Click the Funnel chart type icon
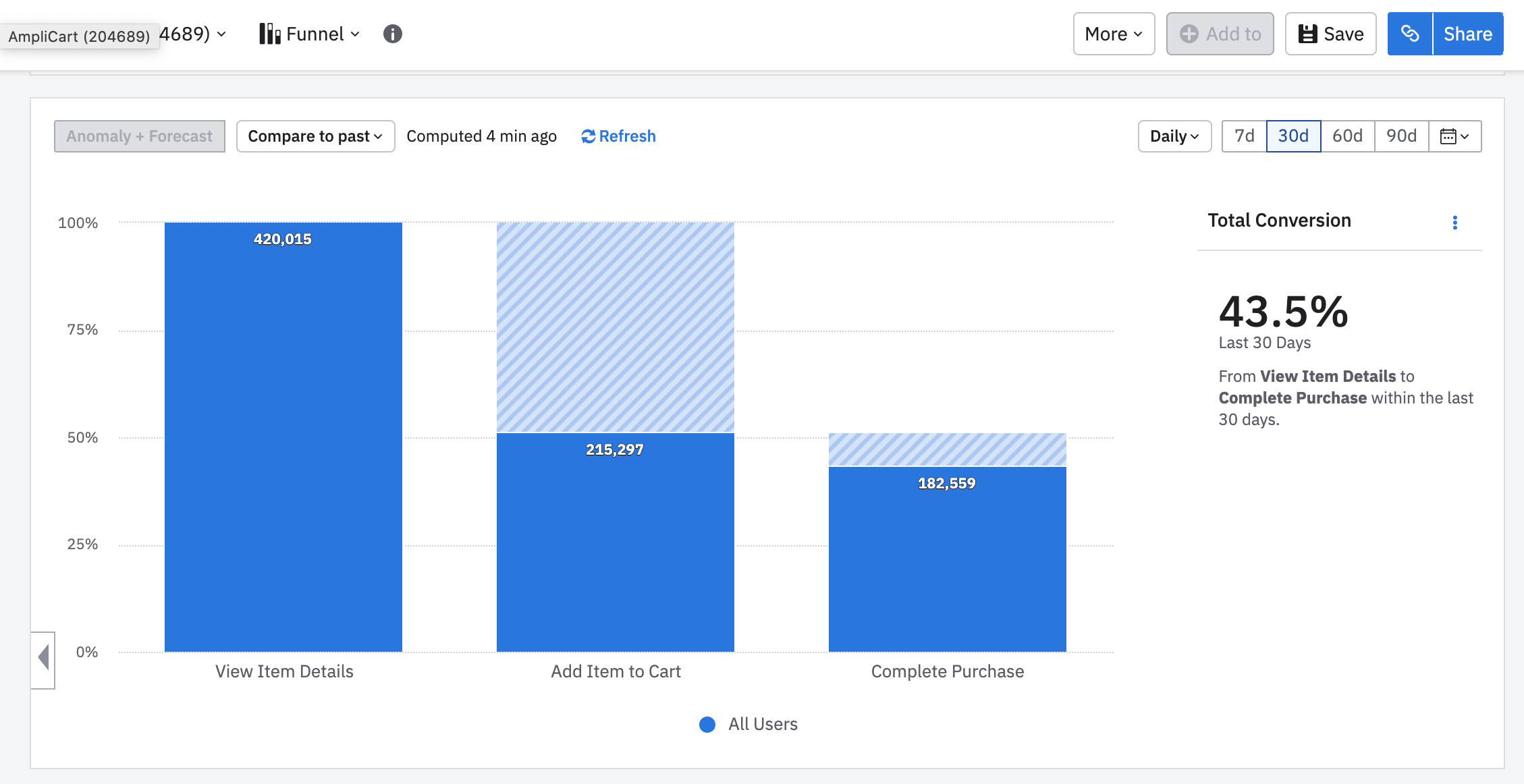Viewport: 1524px width, 784px height. (x=269, y=33)
